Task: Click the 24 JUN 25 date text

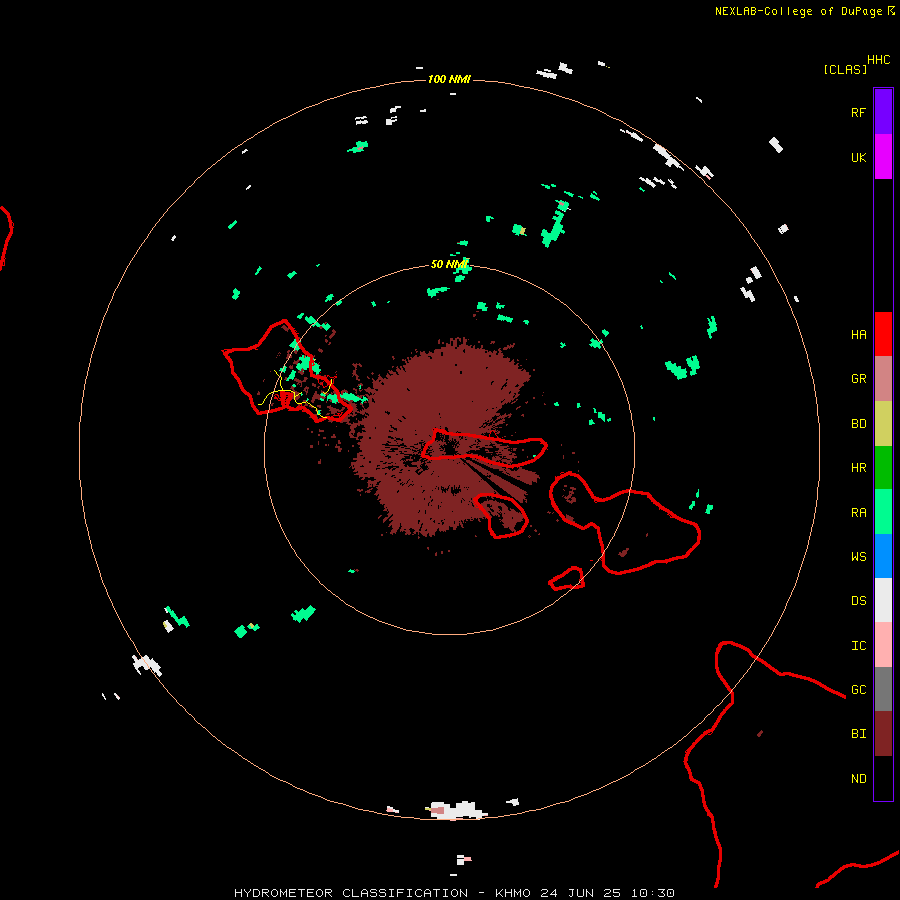Action: point(581,893)
